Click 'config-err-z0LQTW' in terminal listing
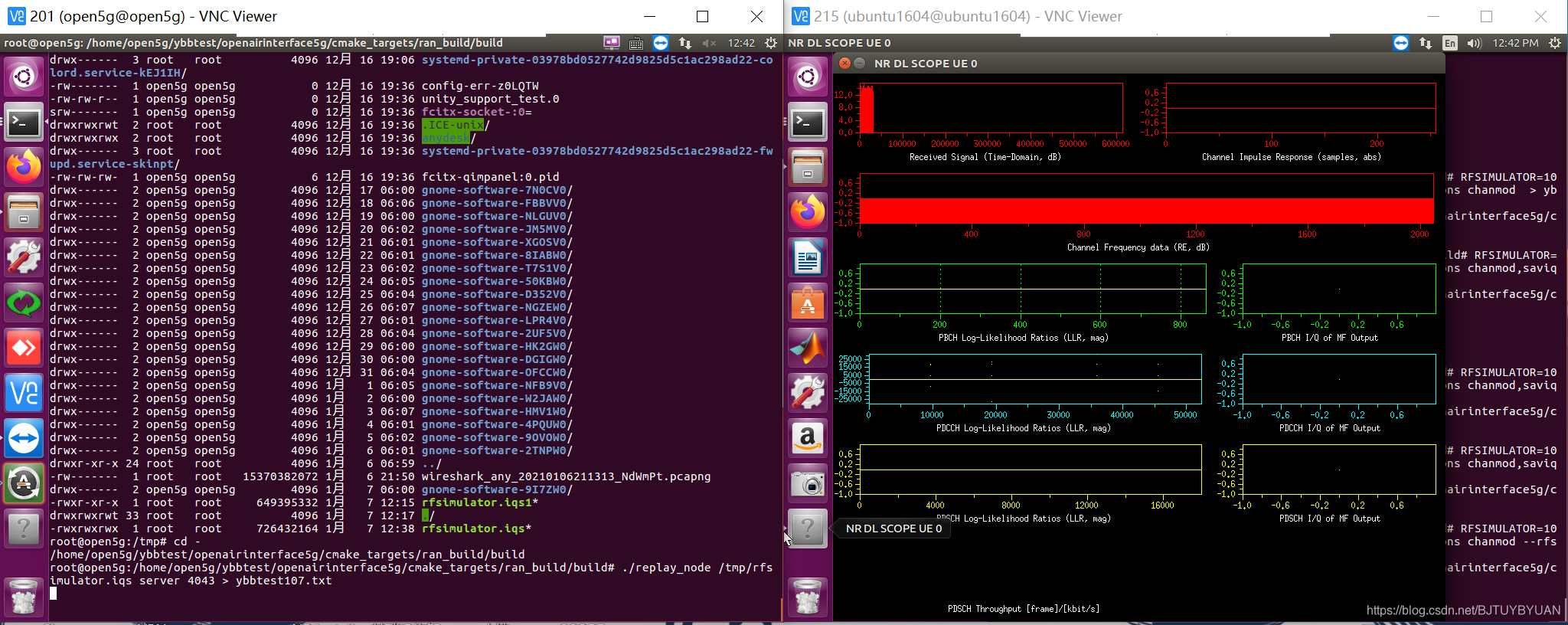The height and width of the screenshot is (625, 1568). pos(480,86)
